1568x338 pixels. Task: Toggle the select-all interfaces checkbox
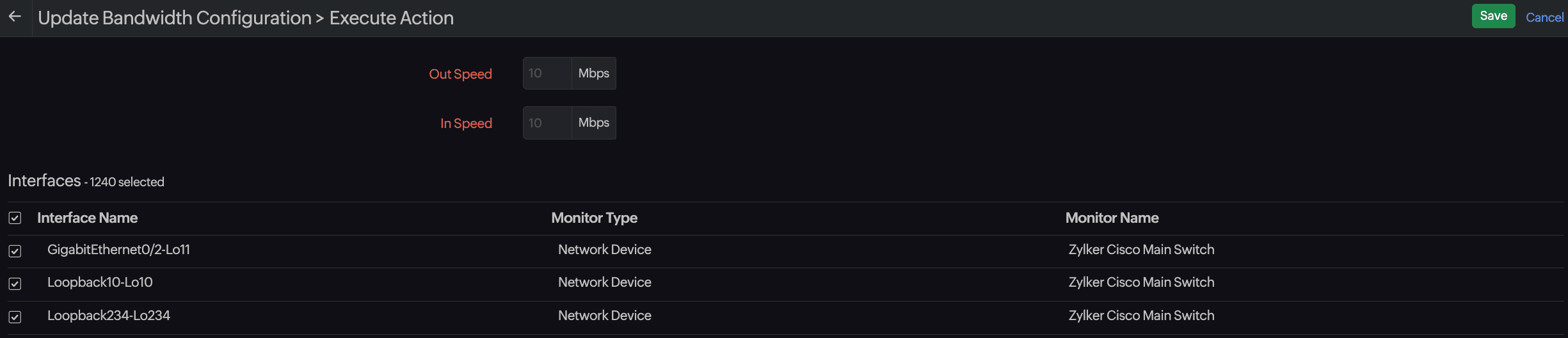coord(15,218)
